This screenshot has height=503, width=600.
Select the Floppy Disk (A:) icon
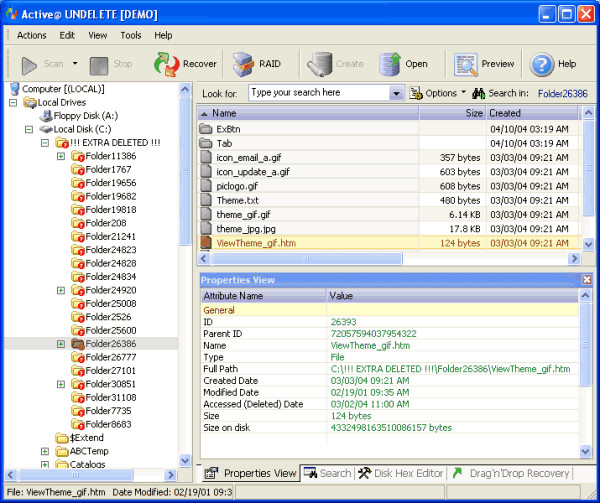click(46, 116)
